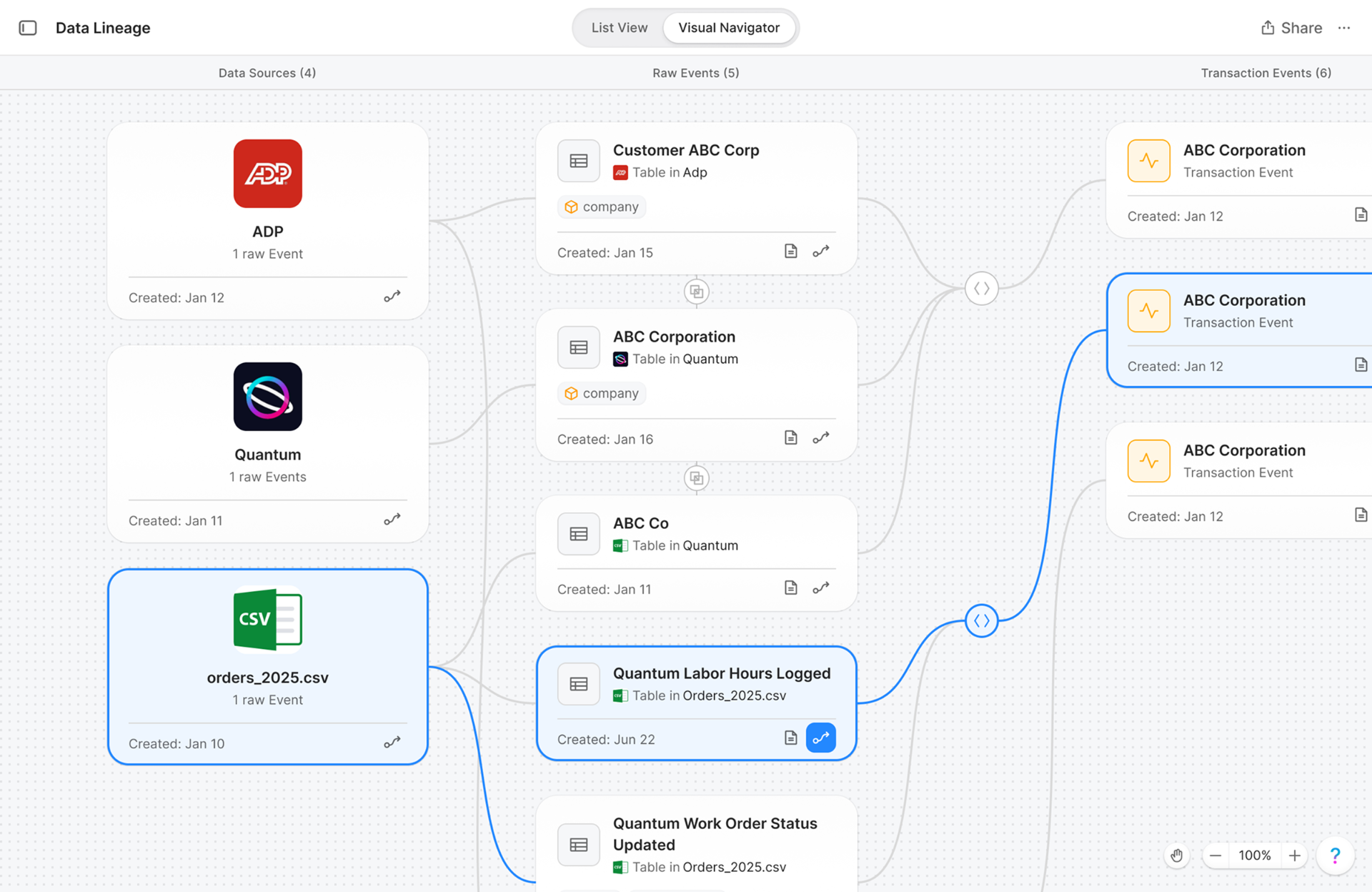Click lineage icon on ABC Corporation table card
Viewport: 1372px width, 892px height.
pos(821,437)
